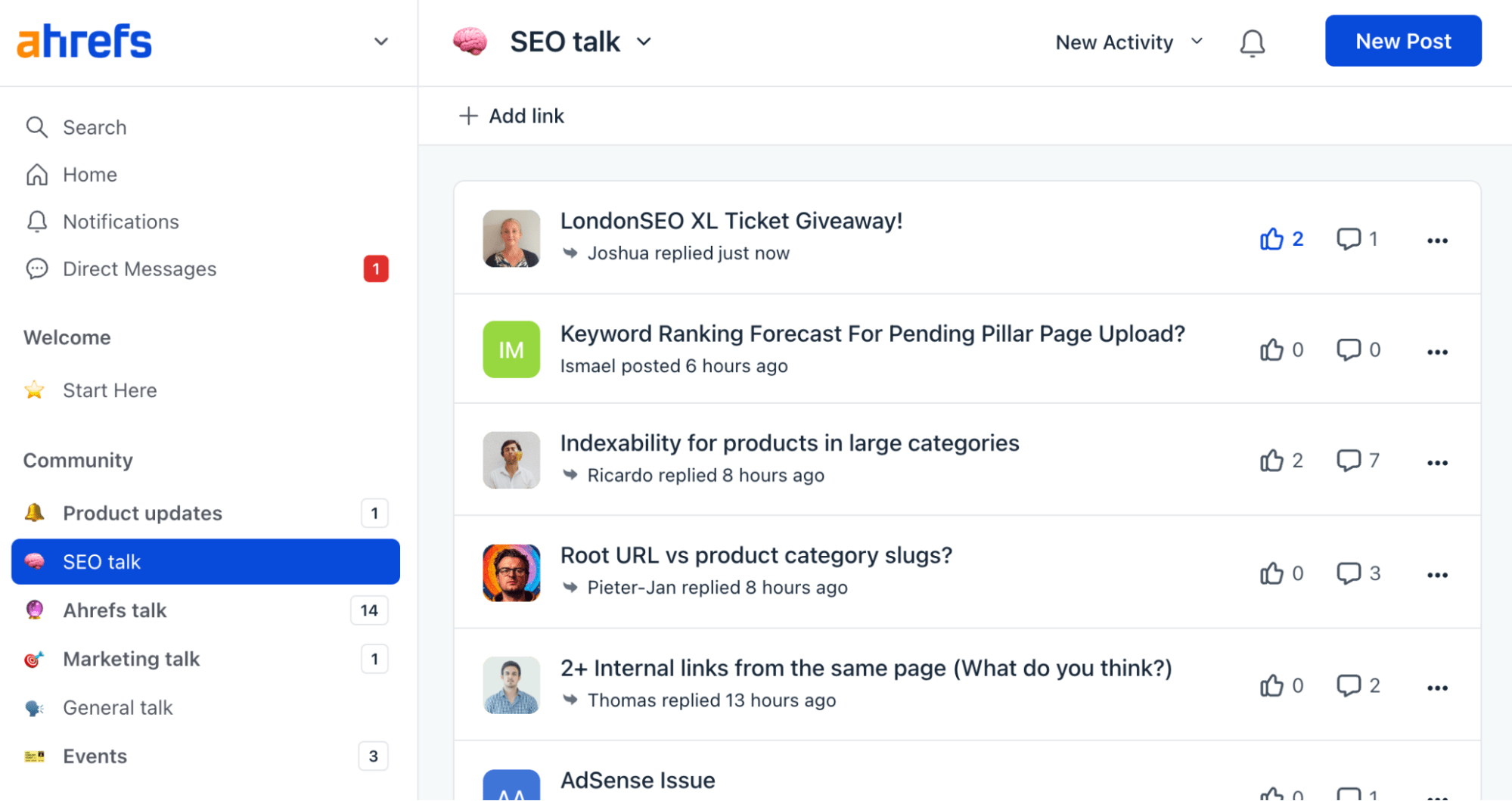Open Direct Messages with unread badge

point(139,269)
